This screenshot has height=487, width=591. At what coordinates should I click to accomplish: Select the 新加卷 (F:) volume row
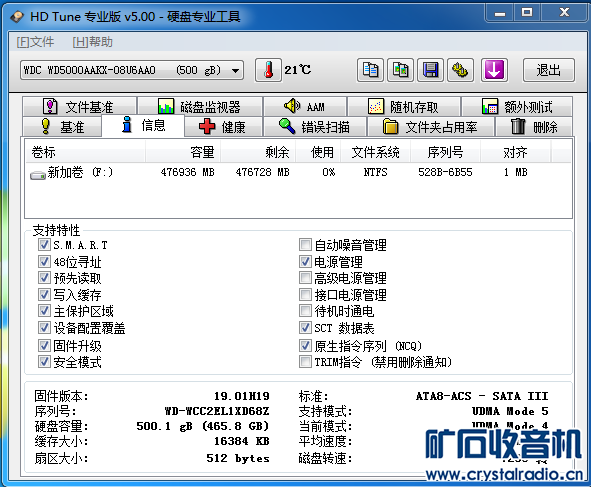coord(298,173)
